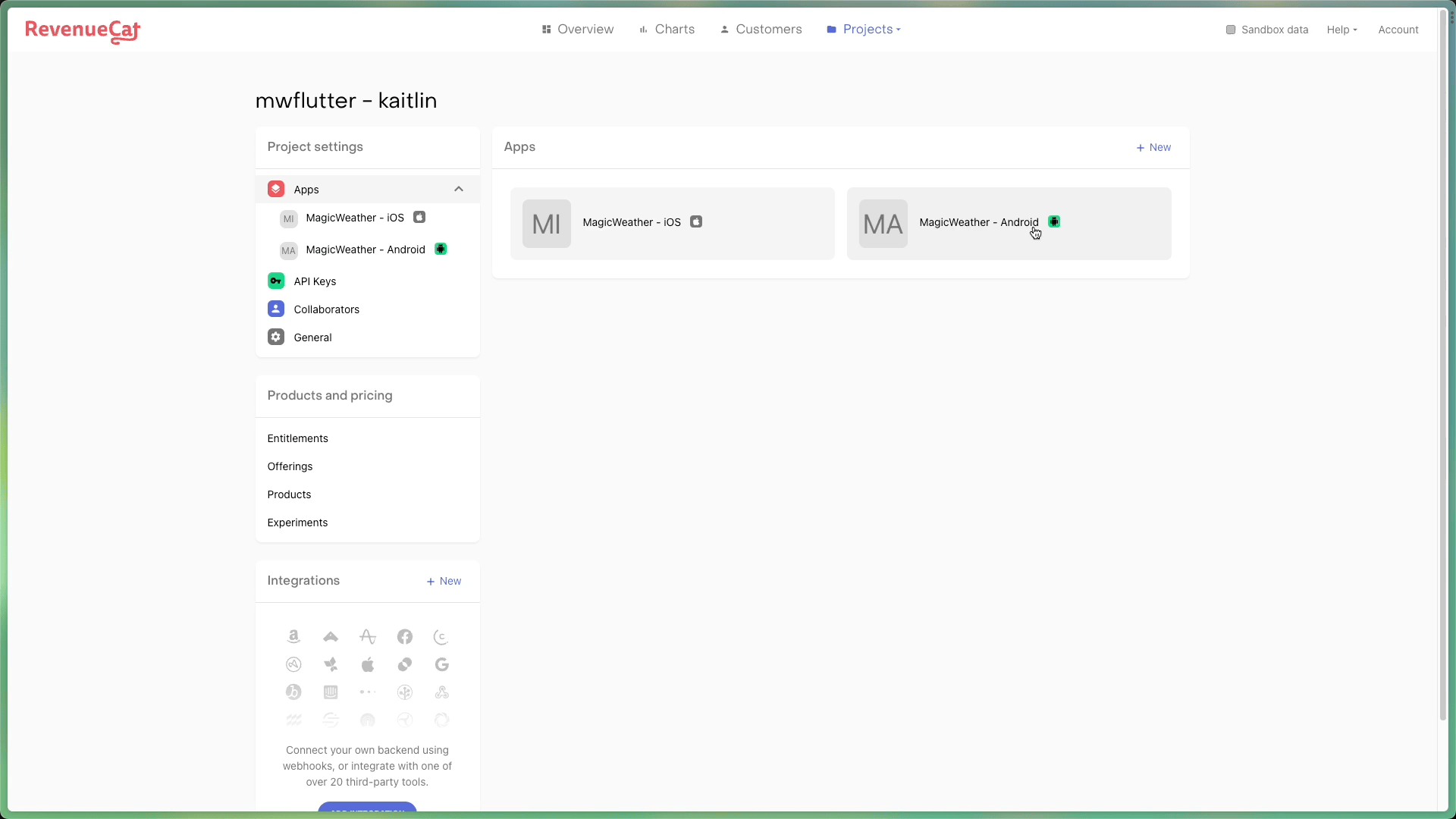1456x819 pixels.
Task: Open the Help dropdown menu
Action: pos(1341,30)
